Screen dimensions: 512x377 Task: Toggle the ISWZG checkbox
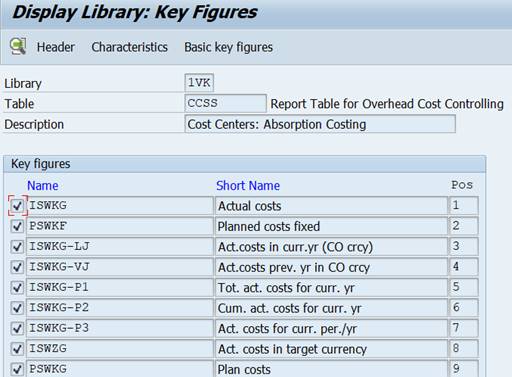[x=17, y=349]
